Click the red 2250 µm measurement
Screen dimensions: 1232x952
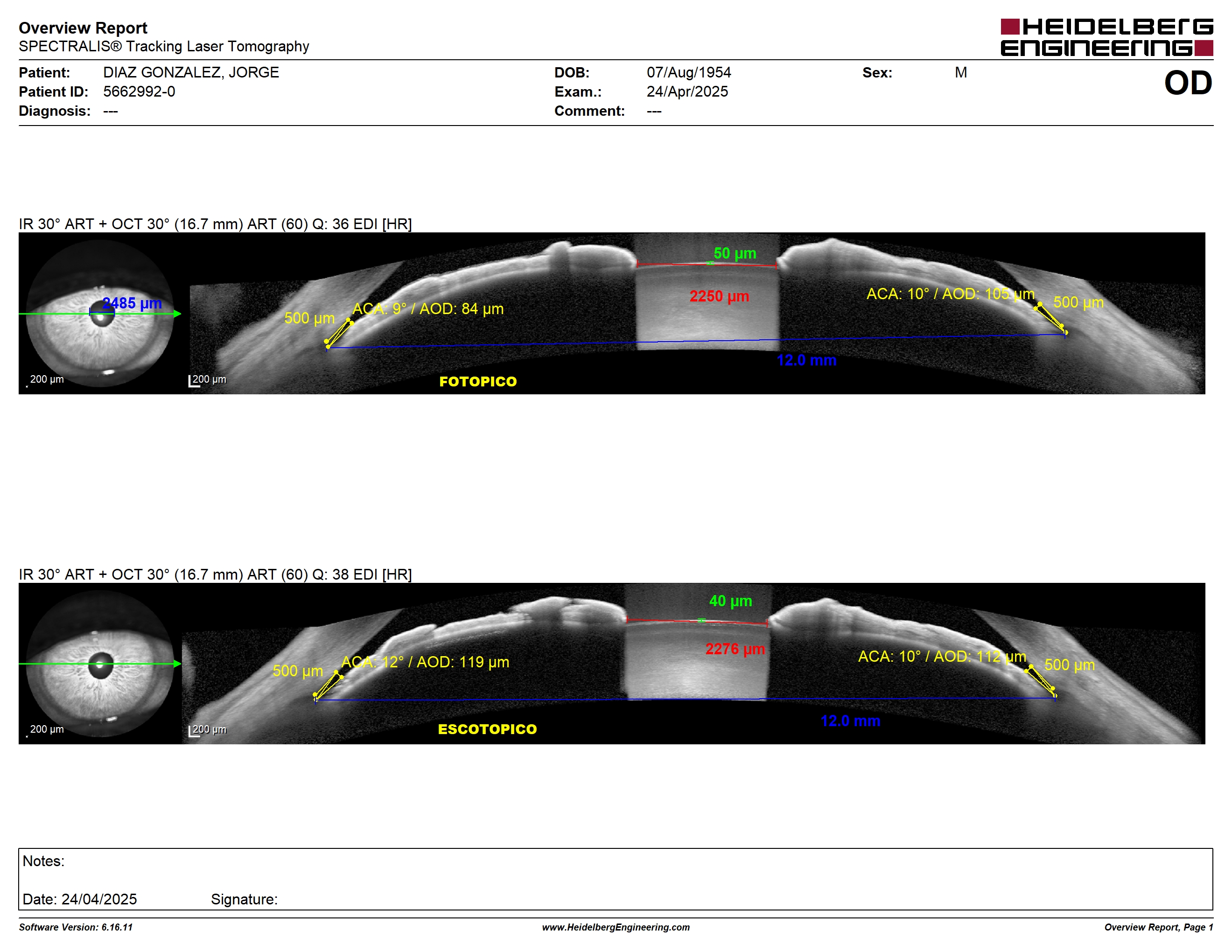click(x=719, y=296)
